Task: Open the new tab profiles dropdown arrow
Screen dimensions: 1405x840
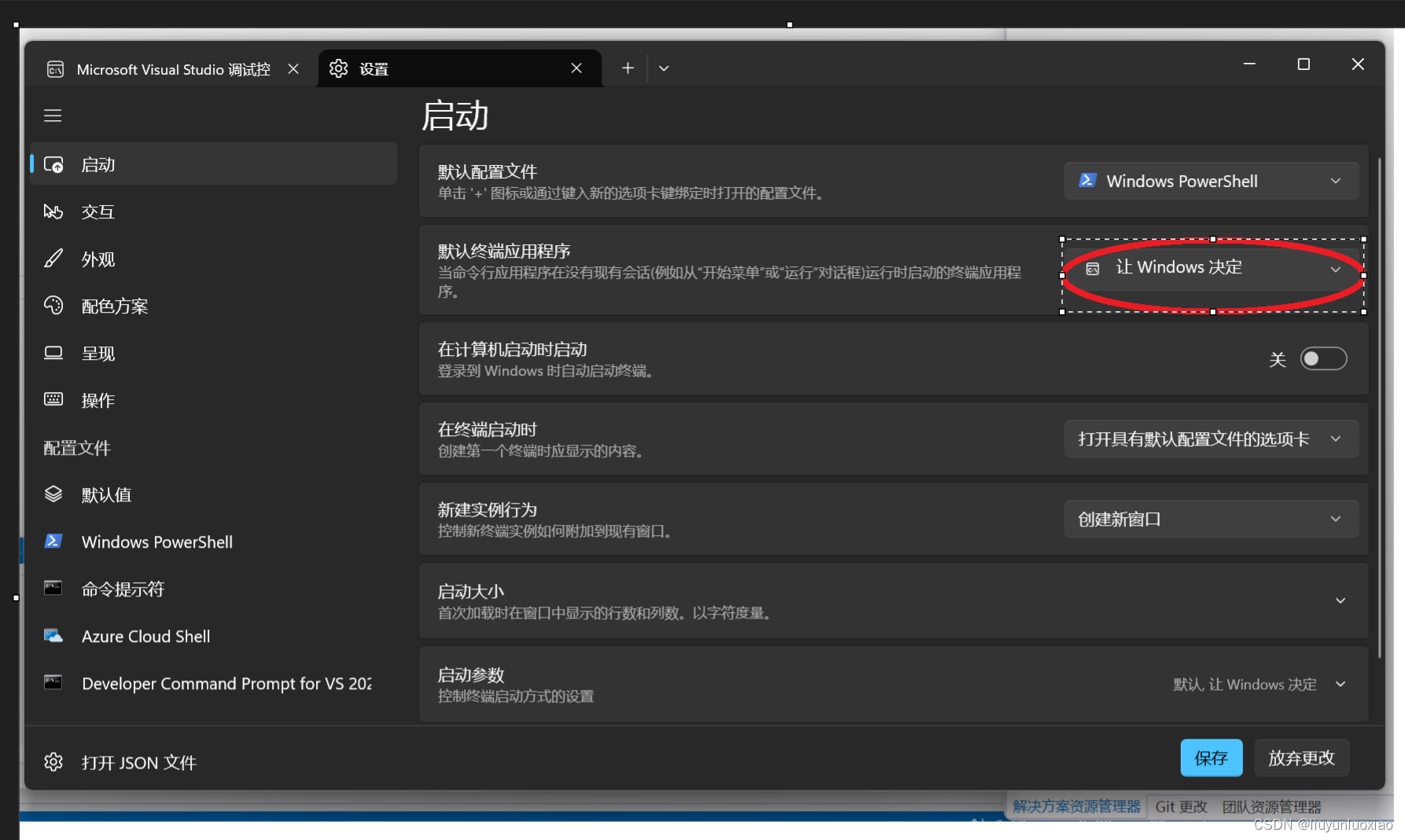Action: [664, 68]
